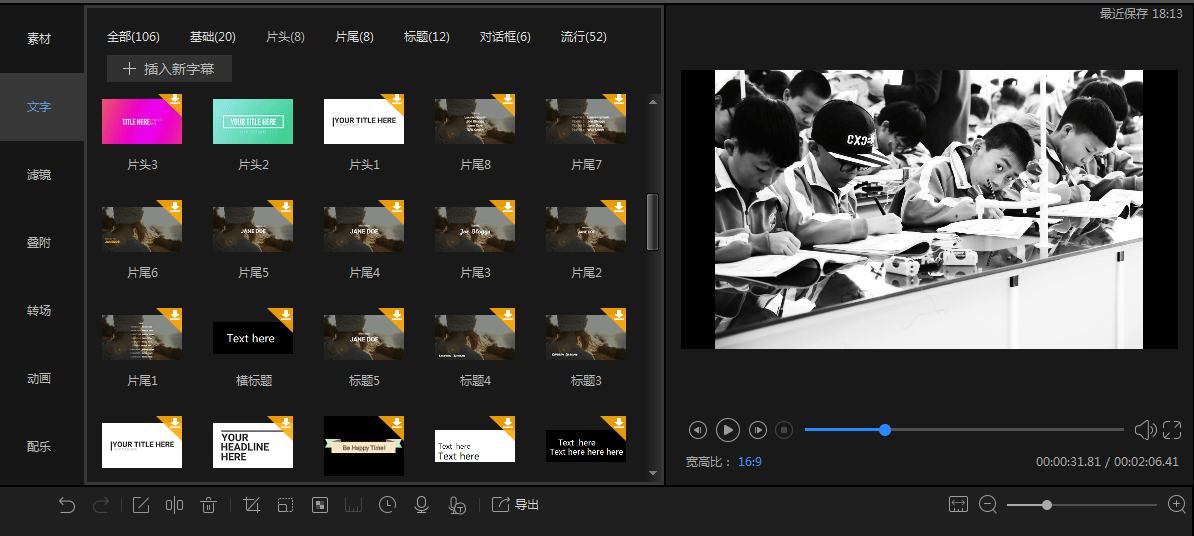Image resolution: width=1194 pixels, height=536 pixels.
Task: Open the 16:9 aspect ratio selector
Action: pyautogui.click(x=749, y=462)
